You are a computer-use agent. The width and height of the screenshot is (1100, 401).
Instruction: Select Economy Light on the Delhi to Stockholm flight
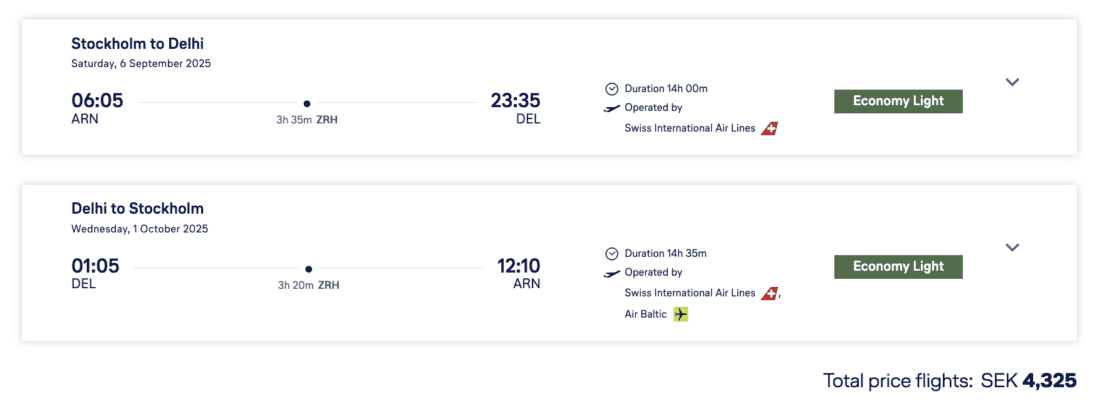point(898,267)
